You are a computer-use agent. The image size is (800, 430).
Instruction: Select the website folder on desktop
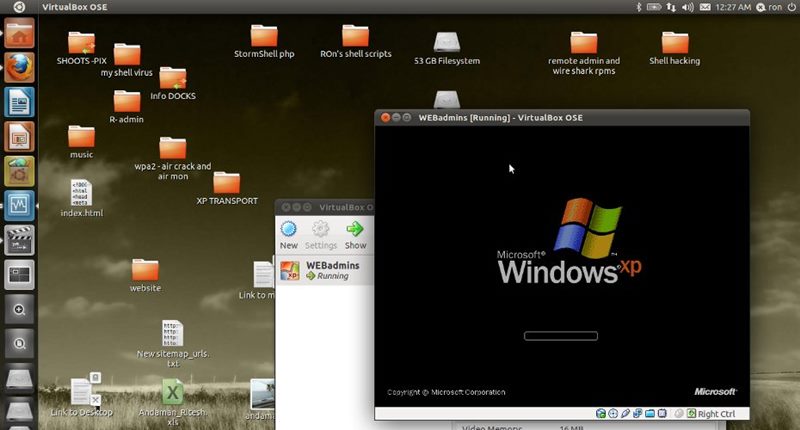tap(145, 275)
